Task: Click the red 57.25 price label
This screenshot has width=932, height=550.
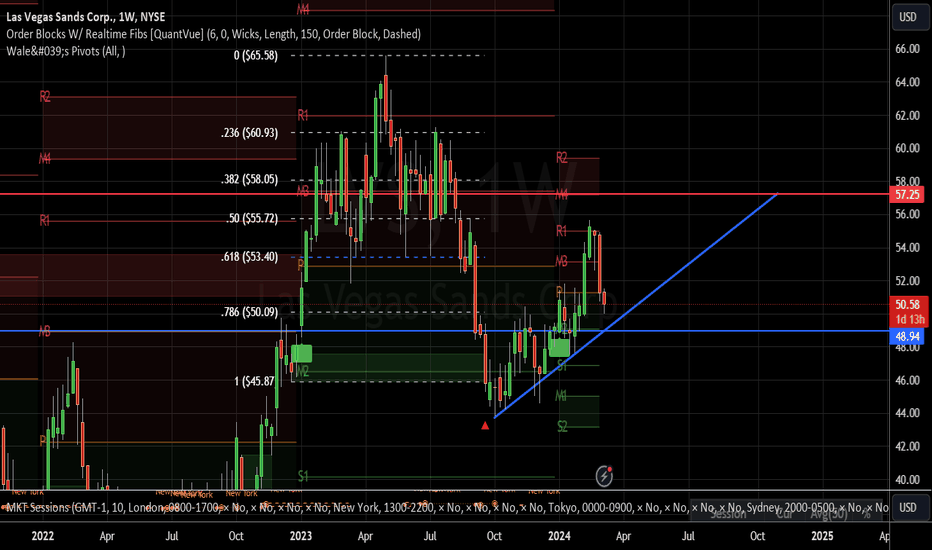Action: (907, 194)
